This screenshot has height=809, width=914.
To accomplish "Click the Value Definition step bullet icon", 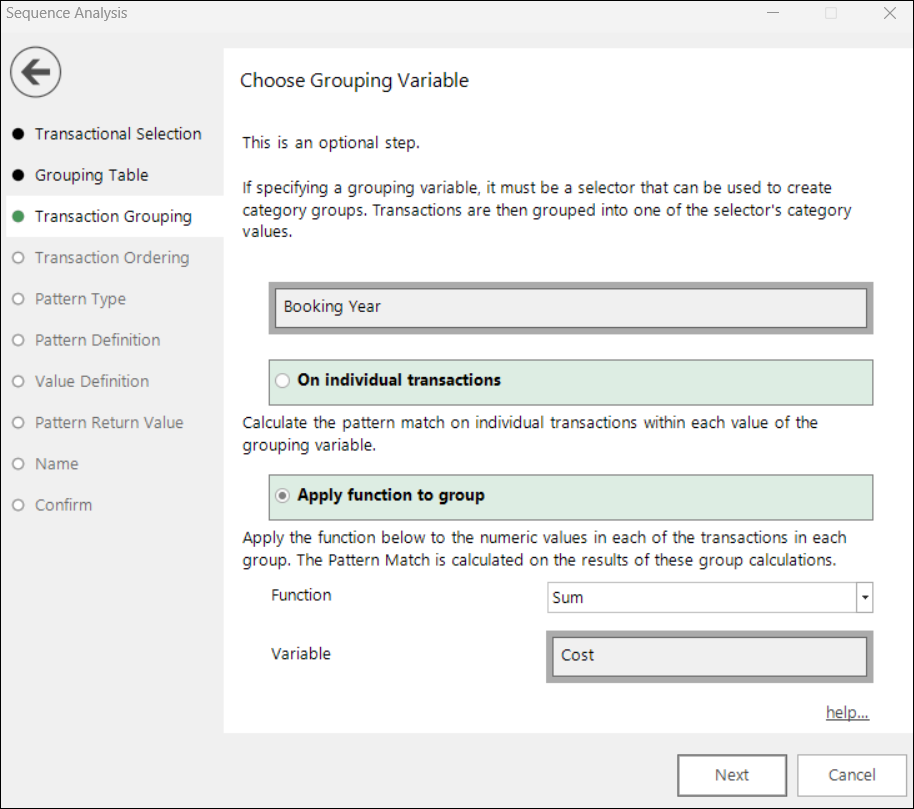I will click(x=19, y=382).
